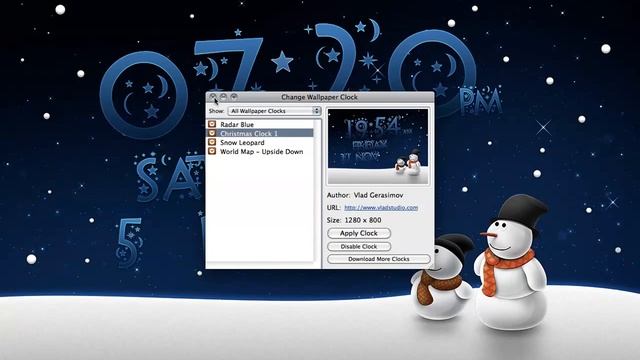Click the World Map – Upside Down icon
640x360 pixels.
point(212,151)
